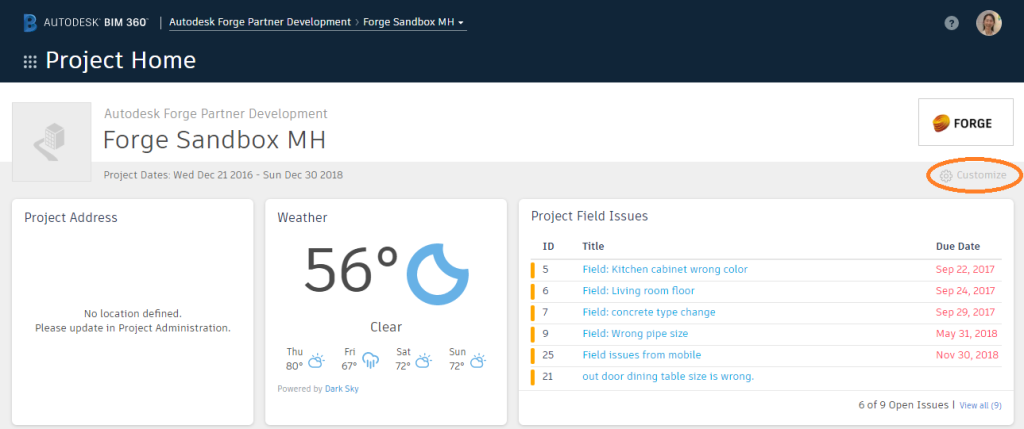The width and height of the screenshot is (1024, 429).
Task: Click the Title column header
Action: [x=593, y=247]
